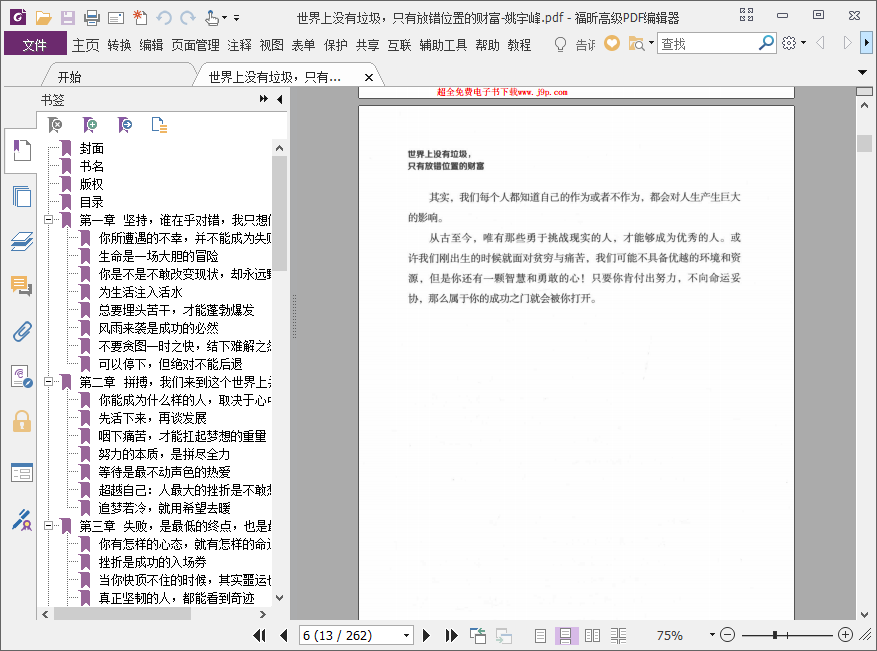Click the zoom in plus button
877x651 pixels.
845,635
